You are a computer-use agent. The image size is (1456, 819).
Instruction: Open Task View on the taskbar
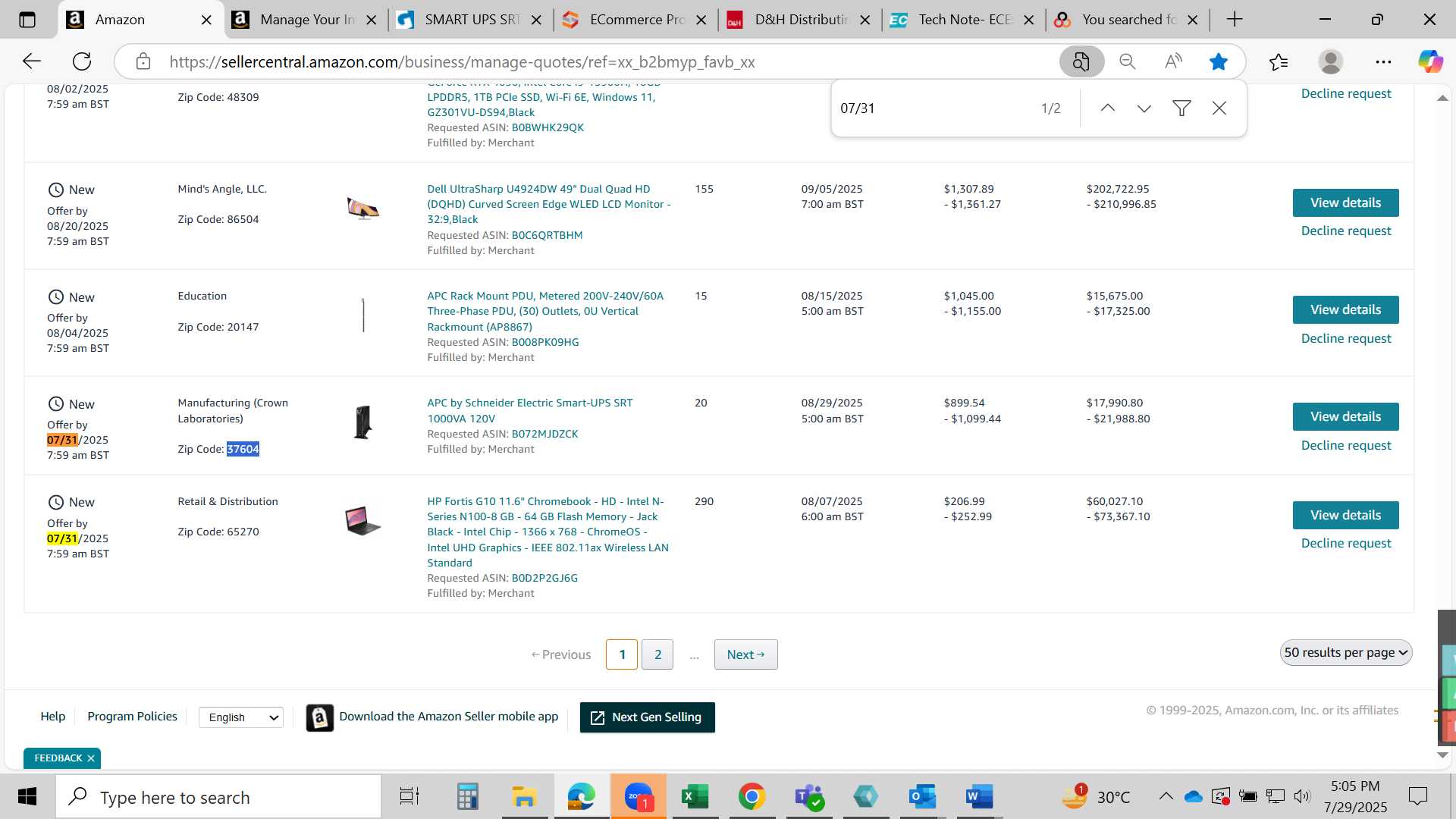(409, 796)
